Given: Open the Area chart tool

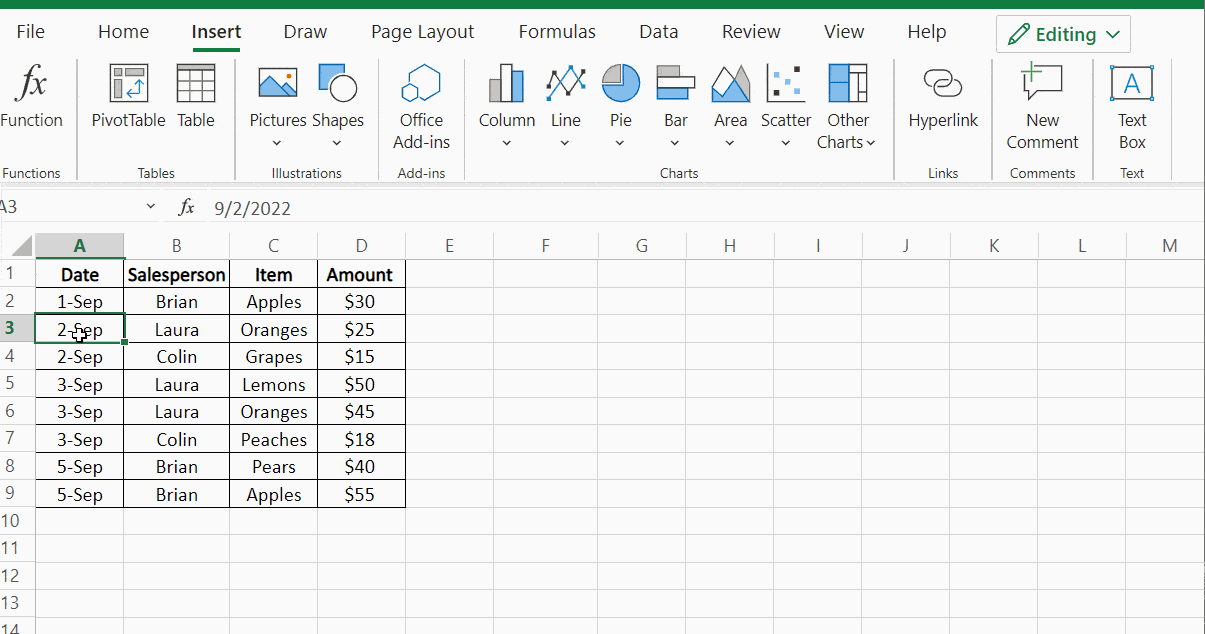Looking at the screenshot, I should [x=730, y=100].
